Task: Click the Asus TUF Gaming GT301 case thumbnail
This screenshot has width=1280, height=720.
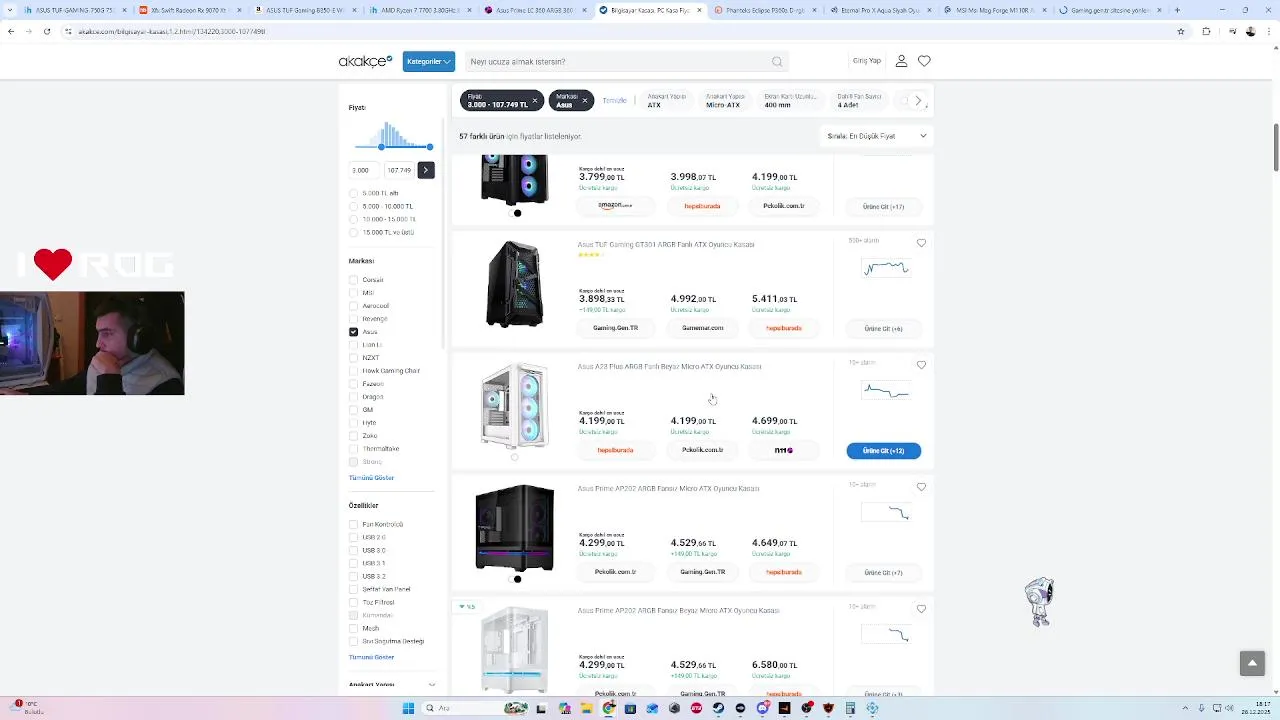Action: (514, 284)
